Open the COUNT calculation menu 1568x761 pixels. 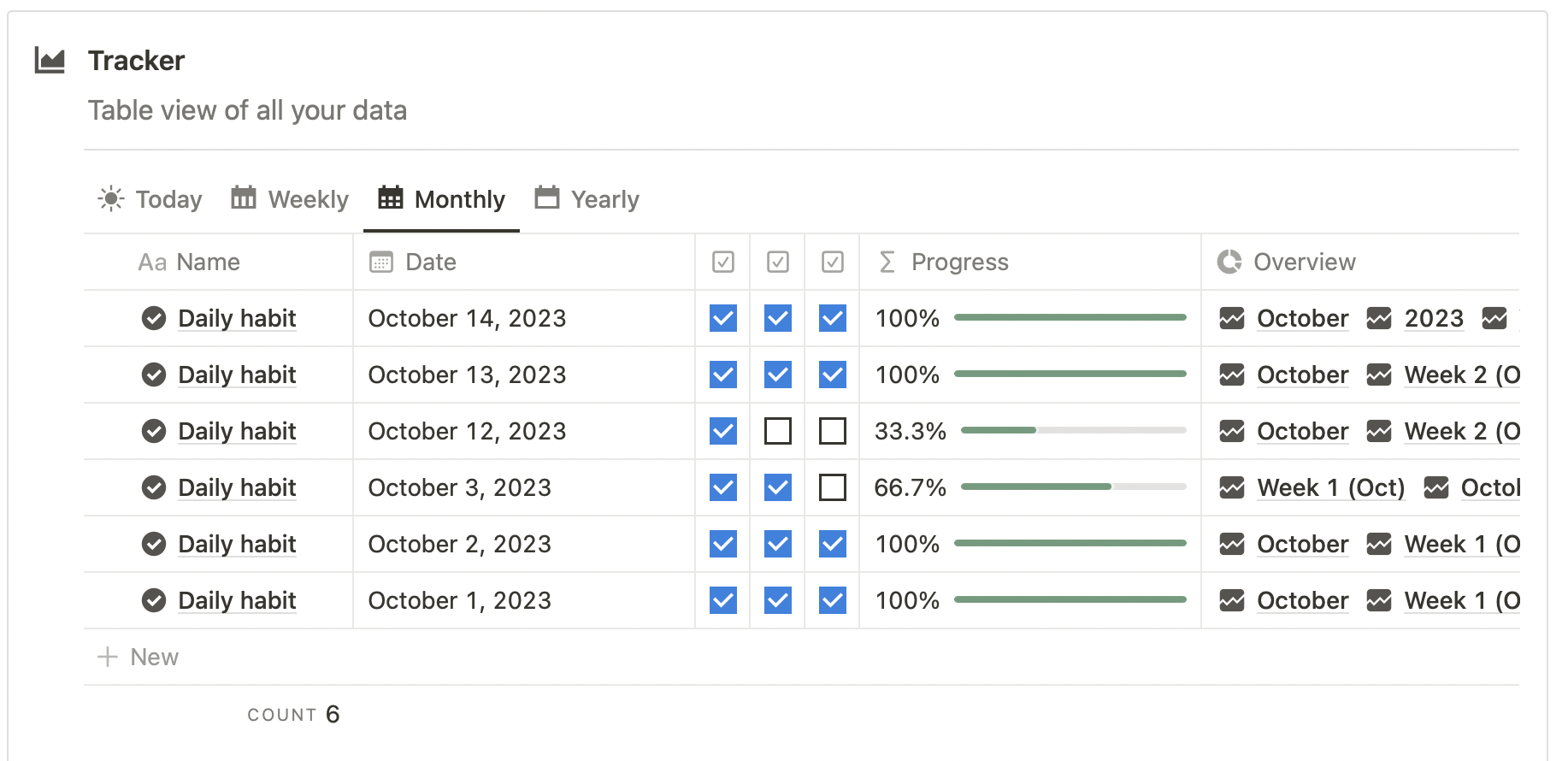pyautogui.click(x=293, y=715)
